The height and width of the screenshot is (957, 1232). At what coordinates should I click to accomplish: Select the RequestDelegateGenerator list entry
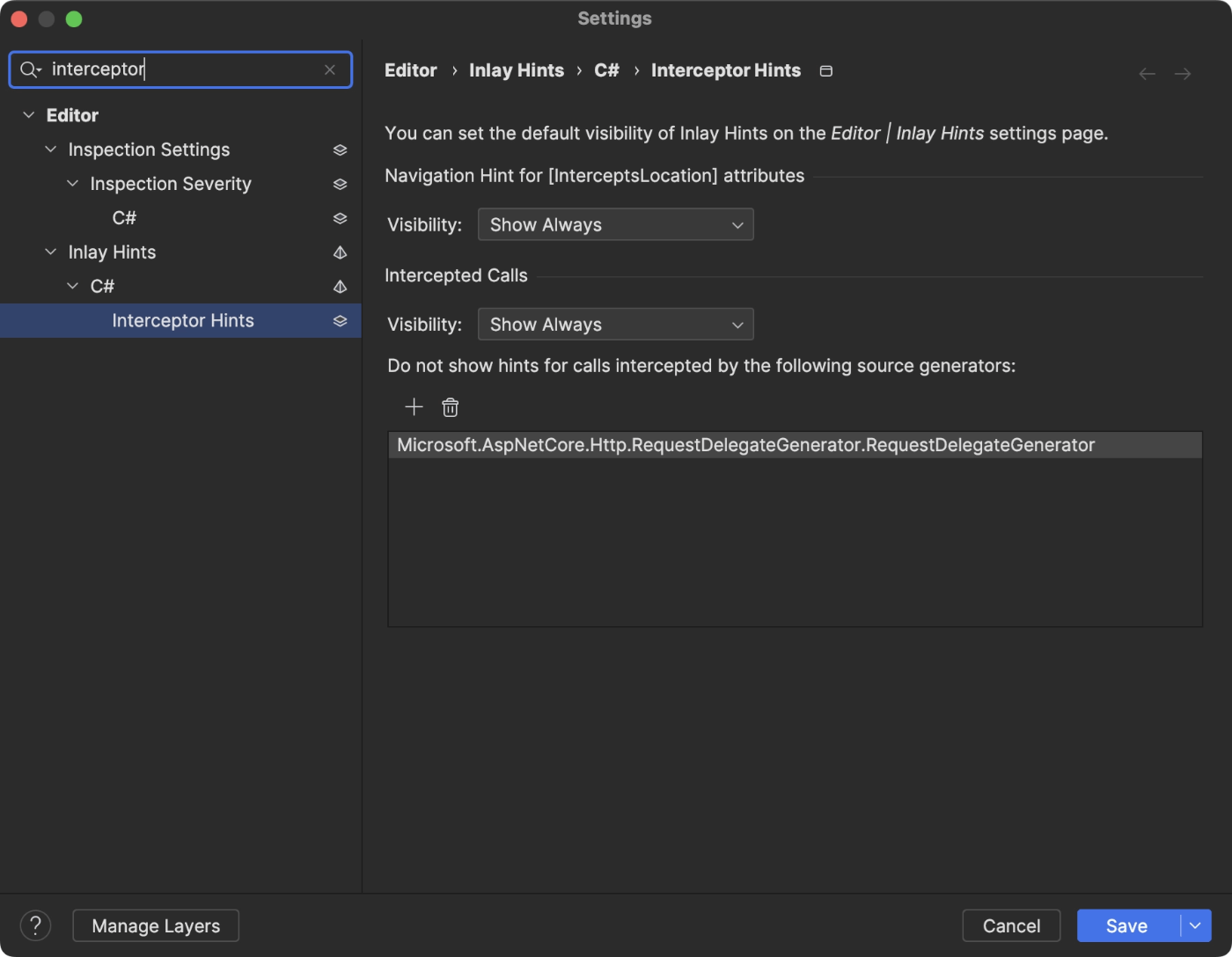point(745,445)
